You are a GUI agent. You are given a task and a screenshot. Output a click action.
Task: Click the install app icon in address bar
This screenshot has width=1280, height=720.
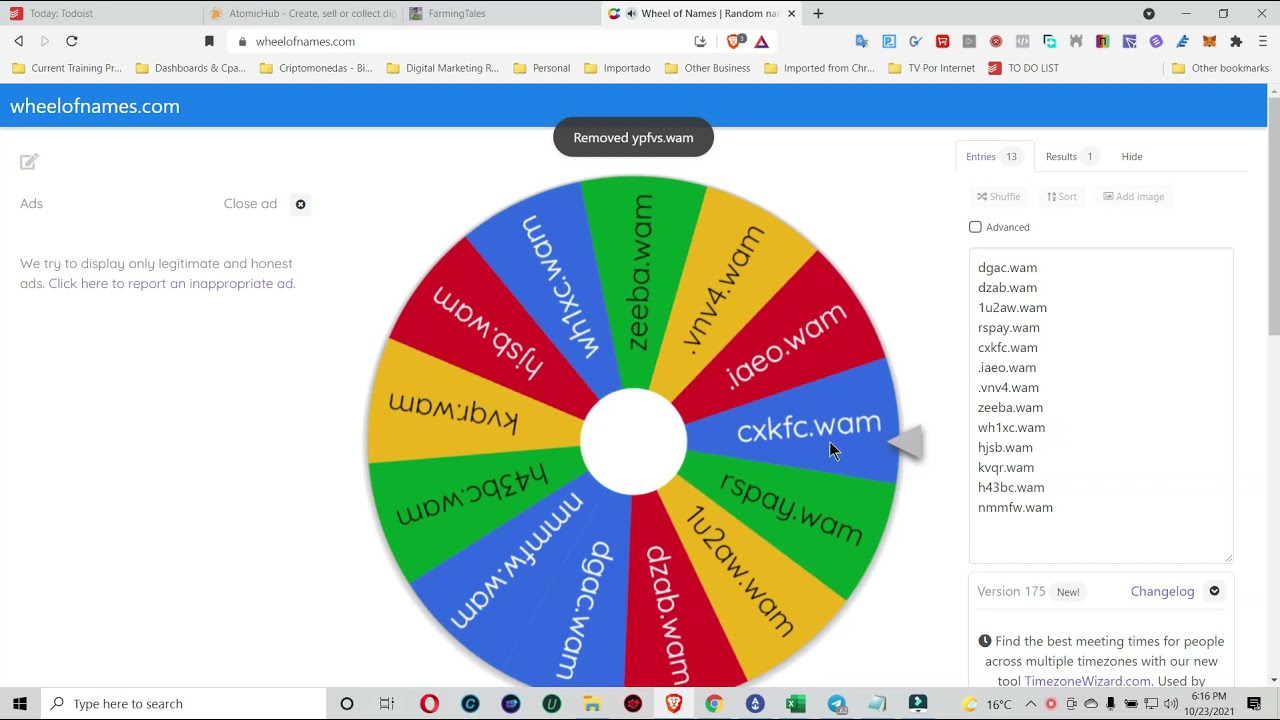[700, 41]
